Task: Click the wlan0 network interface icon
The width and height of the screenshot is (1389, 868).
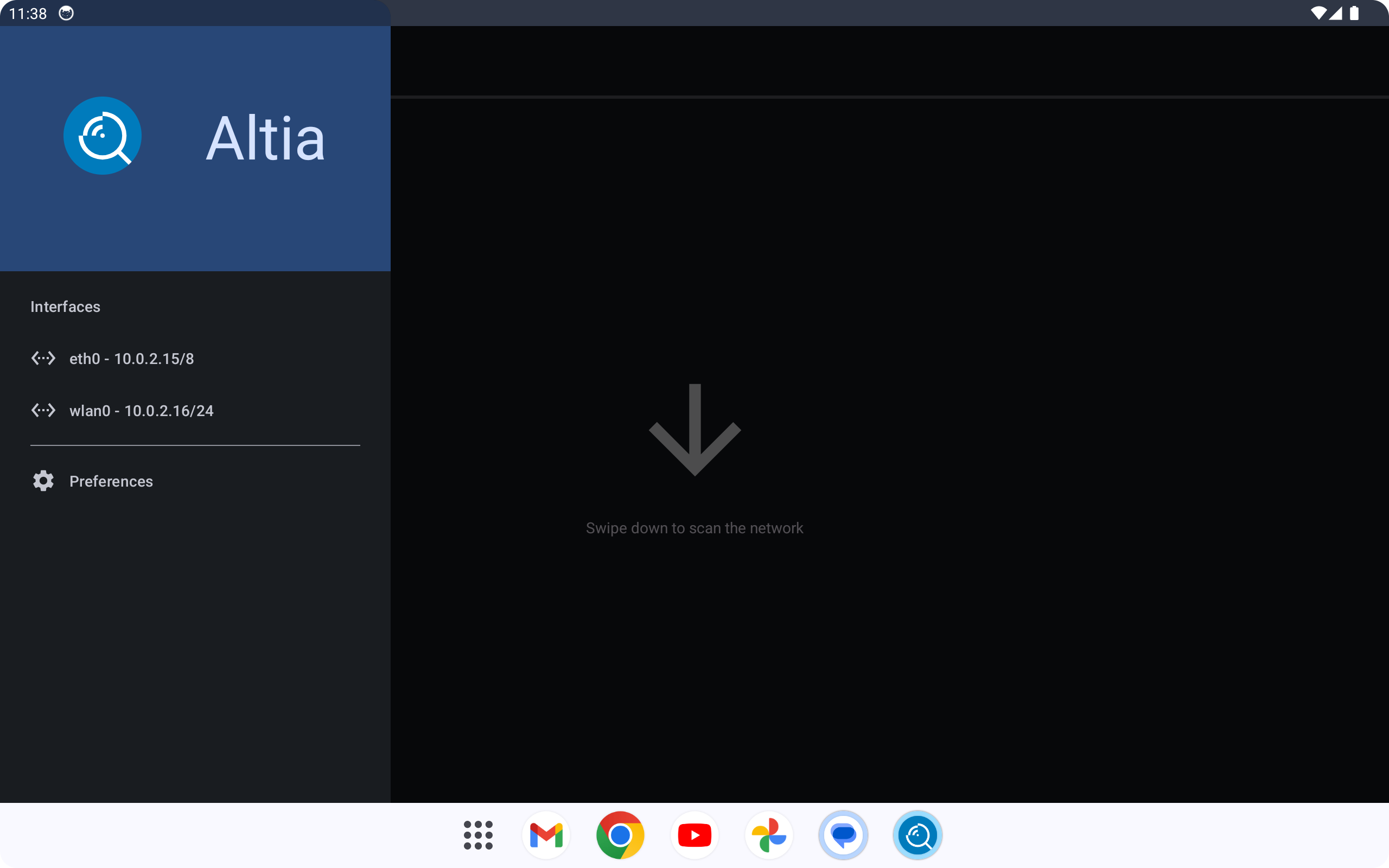Action: click(43, 411)
